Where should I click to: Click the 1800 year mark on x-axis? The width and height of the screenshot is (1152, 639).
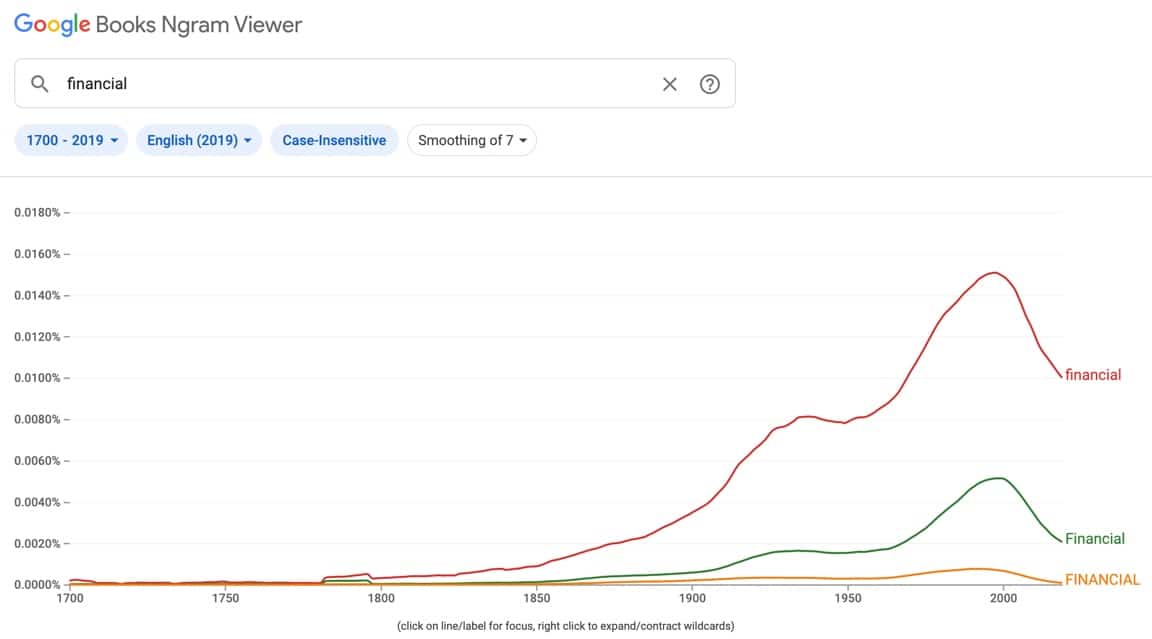click(381, 598)
